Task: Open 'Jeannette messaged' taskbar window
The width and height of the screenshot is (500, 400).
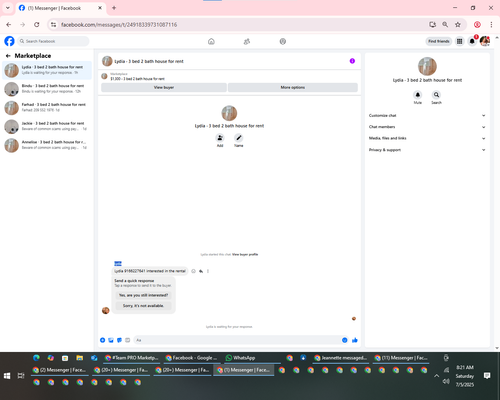Action: click(x=341, y=358)
